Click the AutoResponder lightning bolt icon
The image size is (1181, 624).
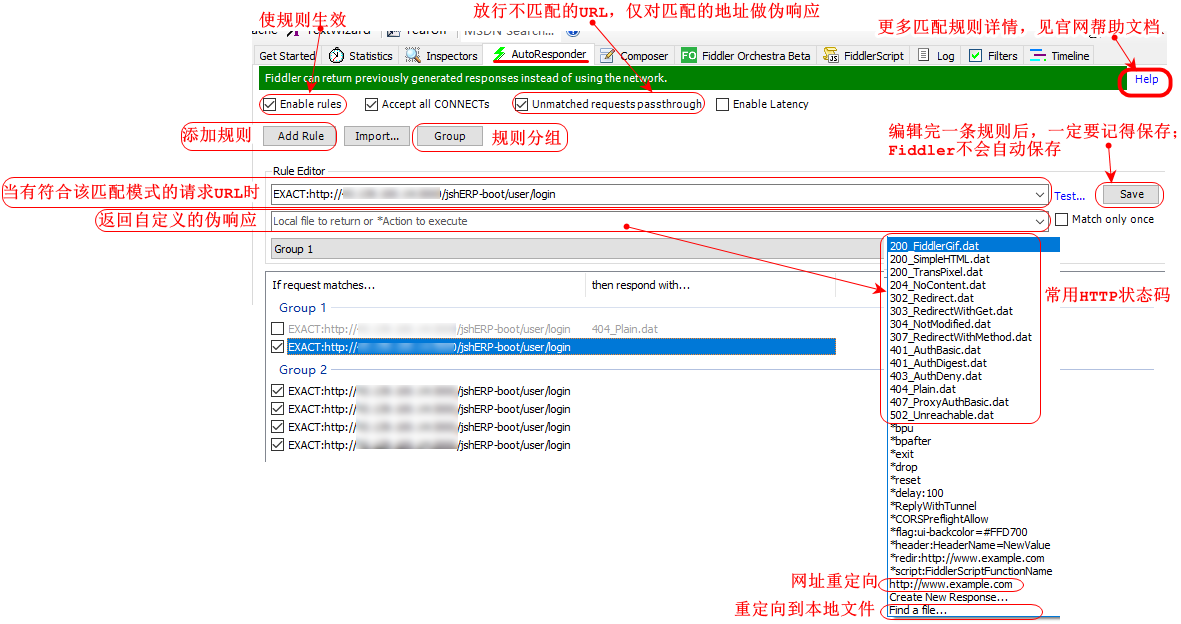[x=500, y=56]
